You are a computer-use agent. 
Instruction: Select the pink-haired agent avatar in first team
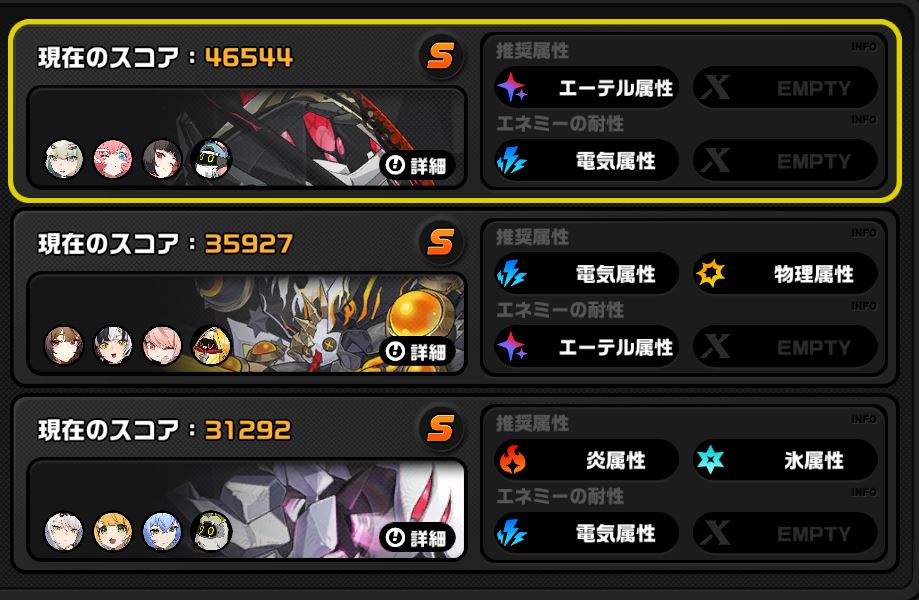[113, 159]
